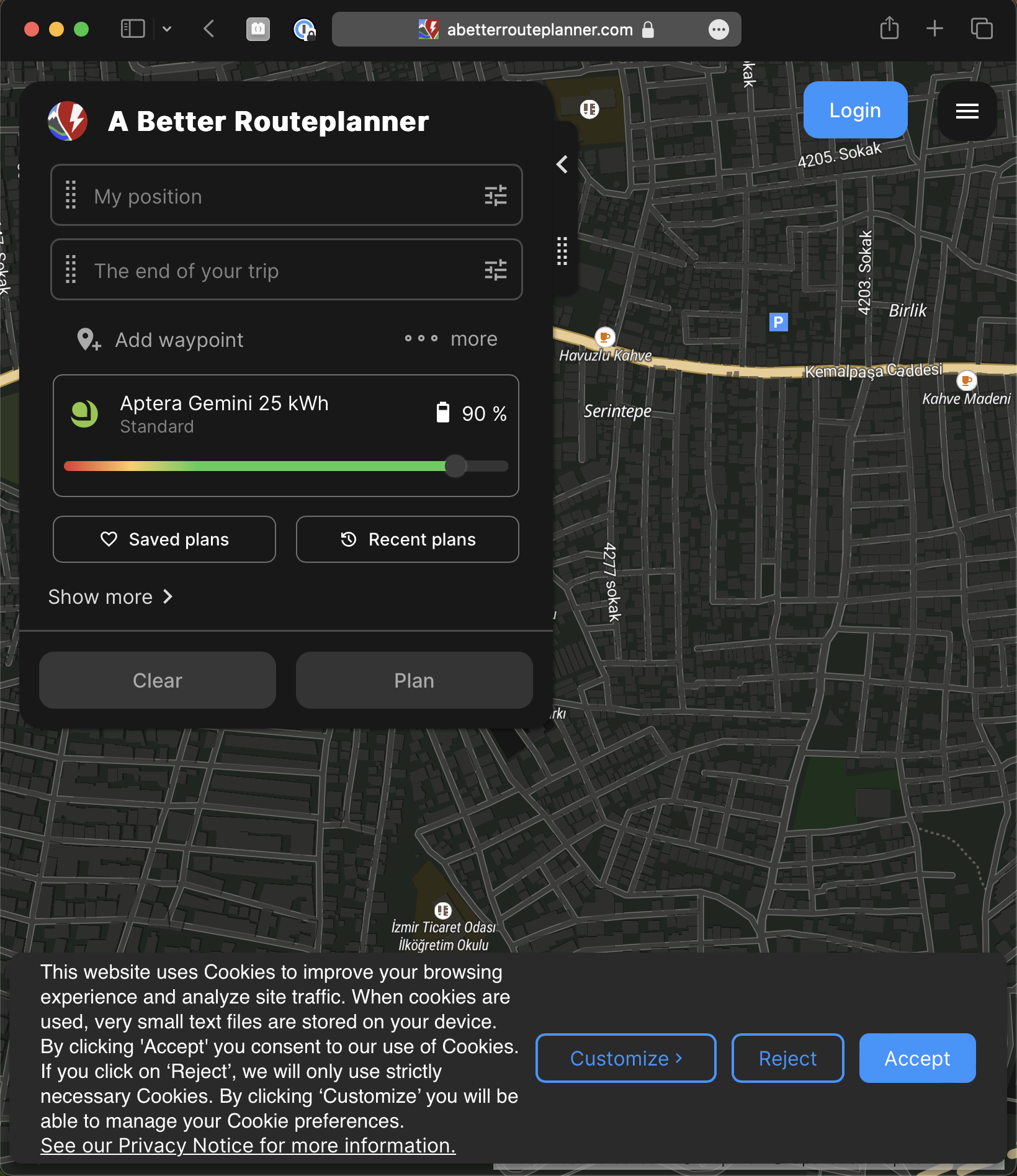
Task: Click the Serintepe neighborhood label
Action: click(x=617, y=411)
